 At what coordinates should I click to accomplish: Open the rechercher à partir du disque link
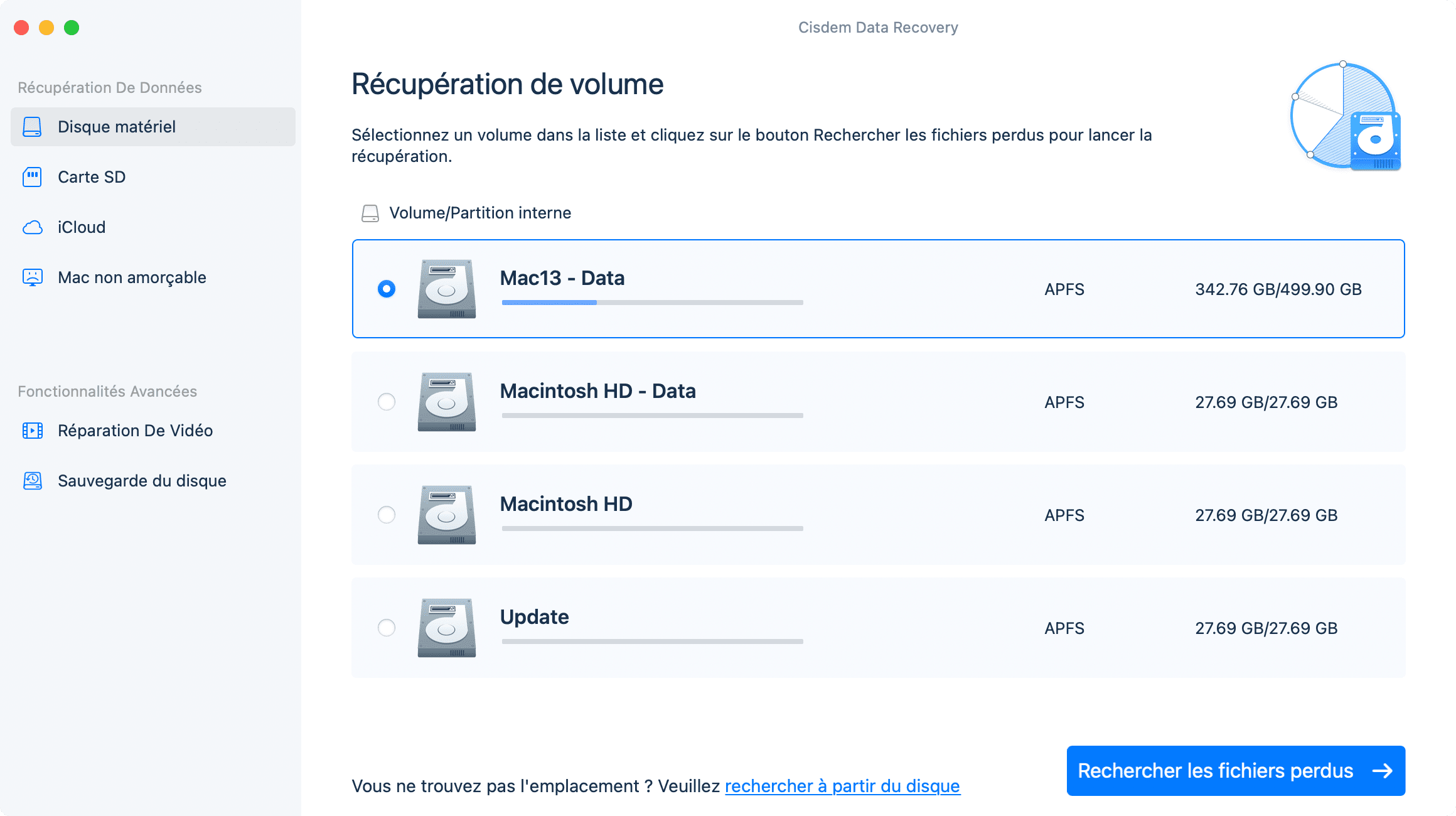[842, 786]
